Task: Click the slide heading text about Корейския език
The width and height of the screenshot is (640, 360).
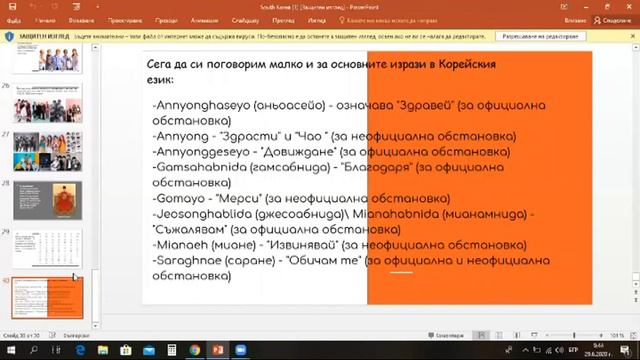Action: pos(321,71)
